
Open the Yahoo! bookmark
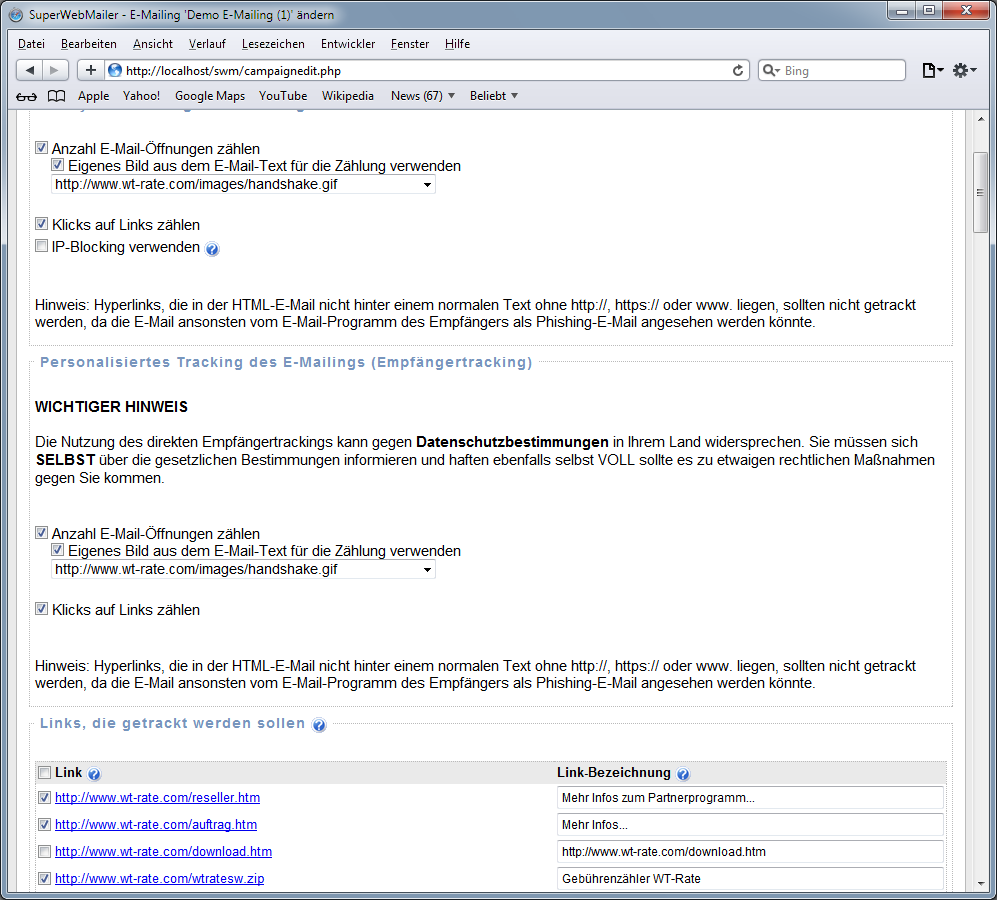pyautogui.click(x=141, y=96)
